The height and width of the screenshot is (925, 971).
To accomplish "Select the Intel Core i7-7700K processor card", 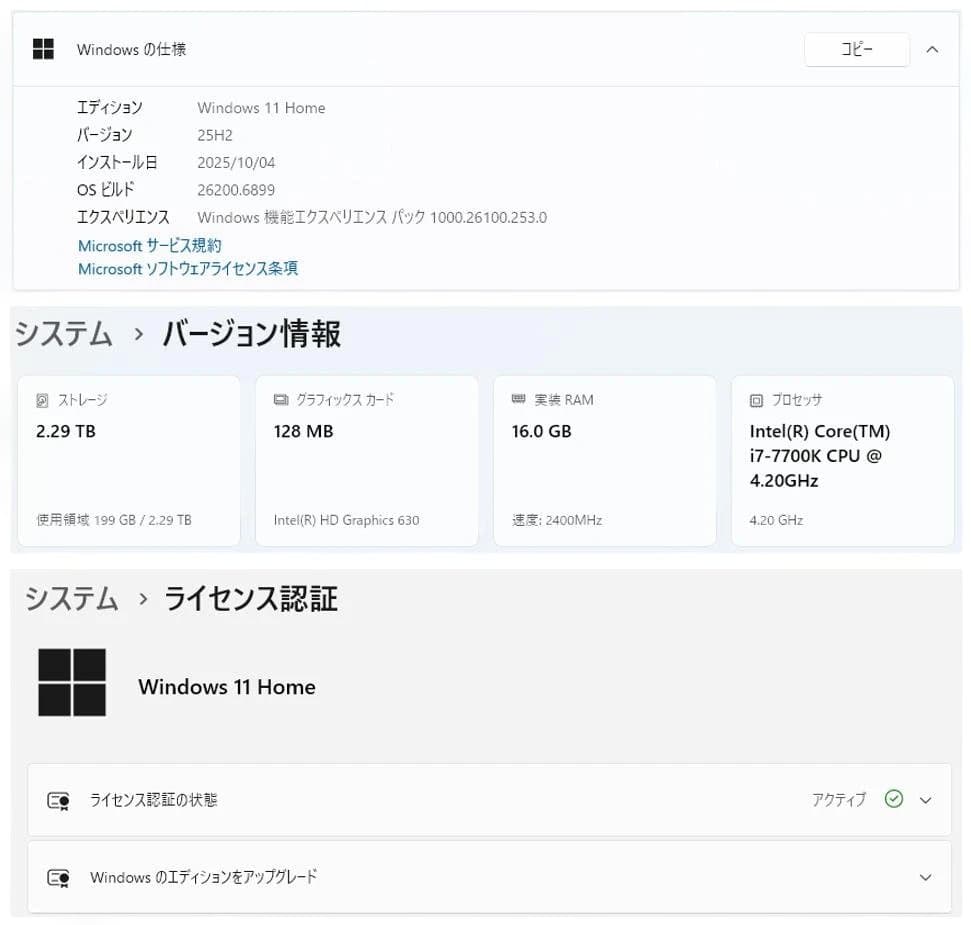I will [x=842, y=461].
